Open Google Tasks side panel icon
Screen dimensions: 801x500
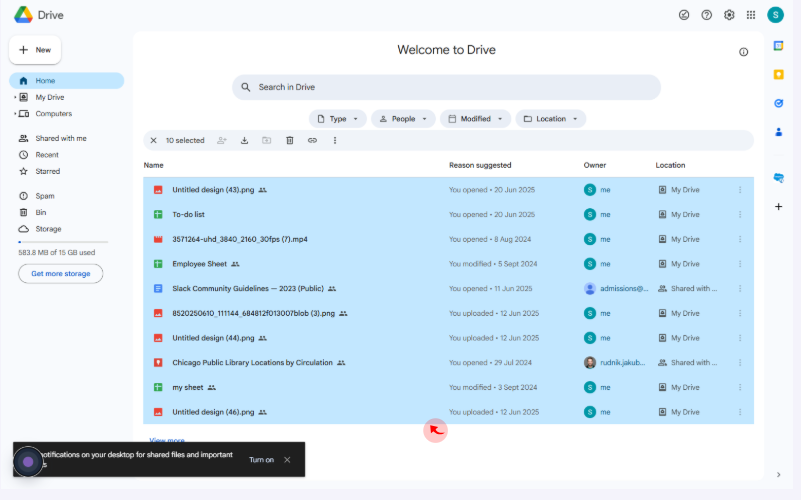click(x=779, y=103)
